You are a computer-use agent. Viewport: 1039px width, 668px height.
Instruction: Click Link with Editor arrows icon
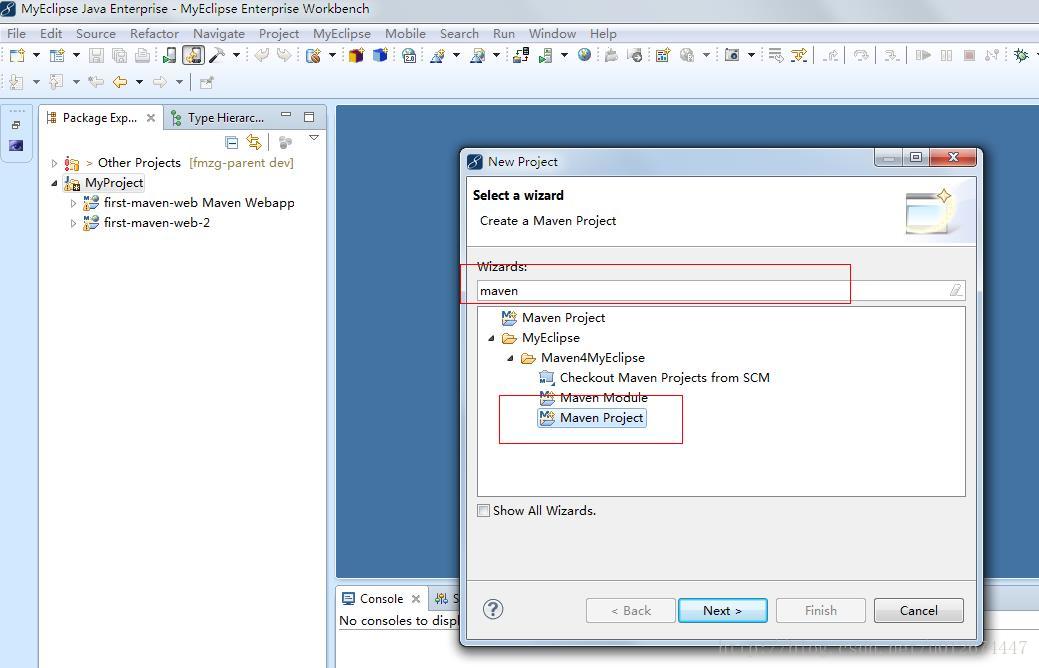(x=254, y=142)
